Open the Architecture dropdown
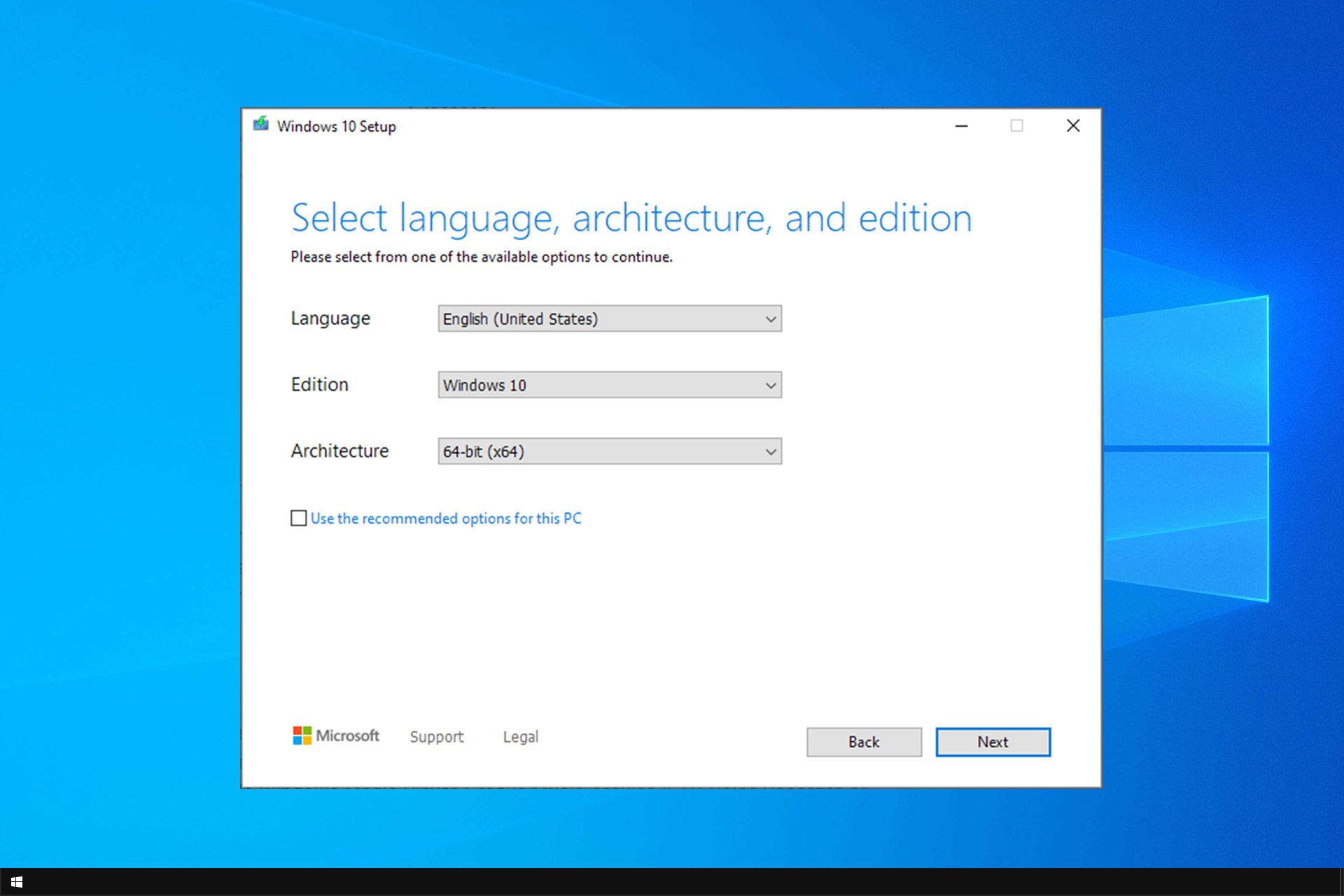Viewport: 1344px width, 896px height. [610, 451]
